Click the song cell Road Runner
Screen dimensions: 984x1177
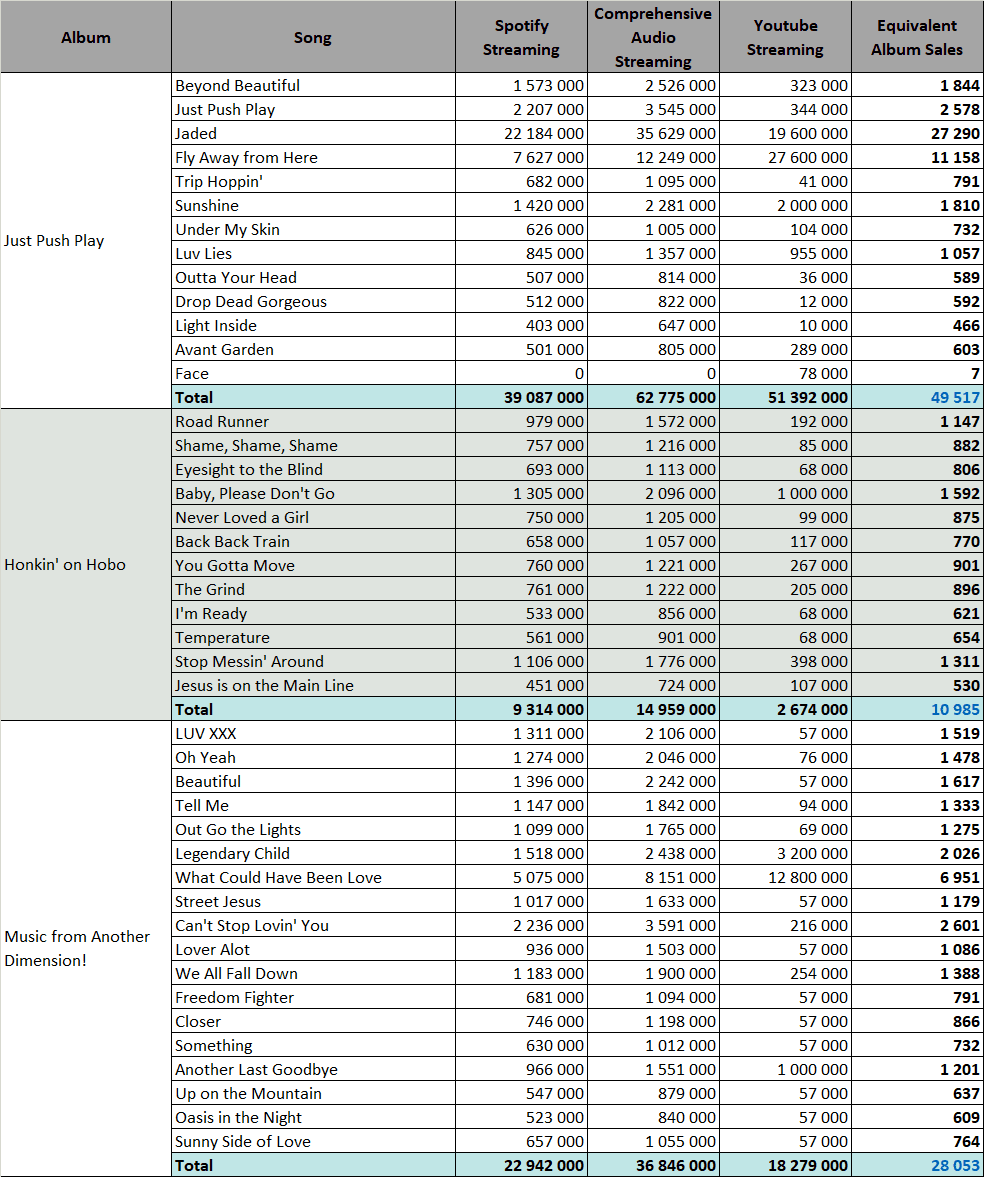313,422
